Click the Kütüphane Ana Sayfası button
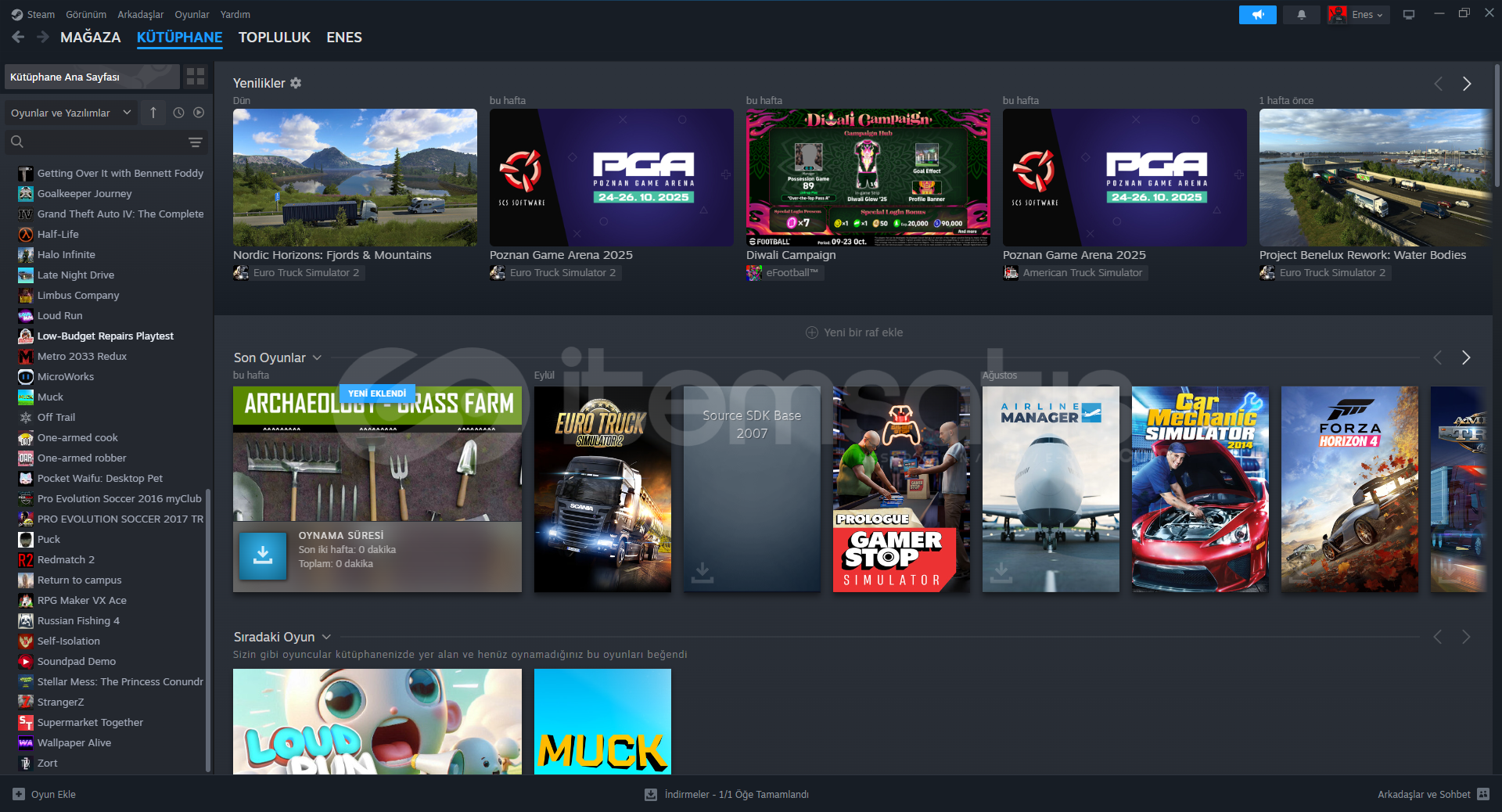Image resolution: width=1502 pixels, height=812 pixels. tap(92, 77)
